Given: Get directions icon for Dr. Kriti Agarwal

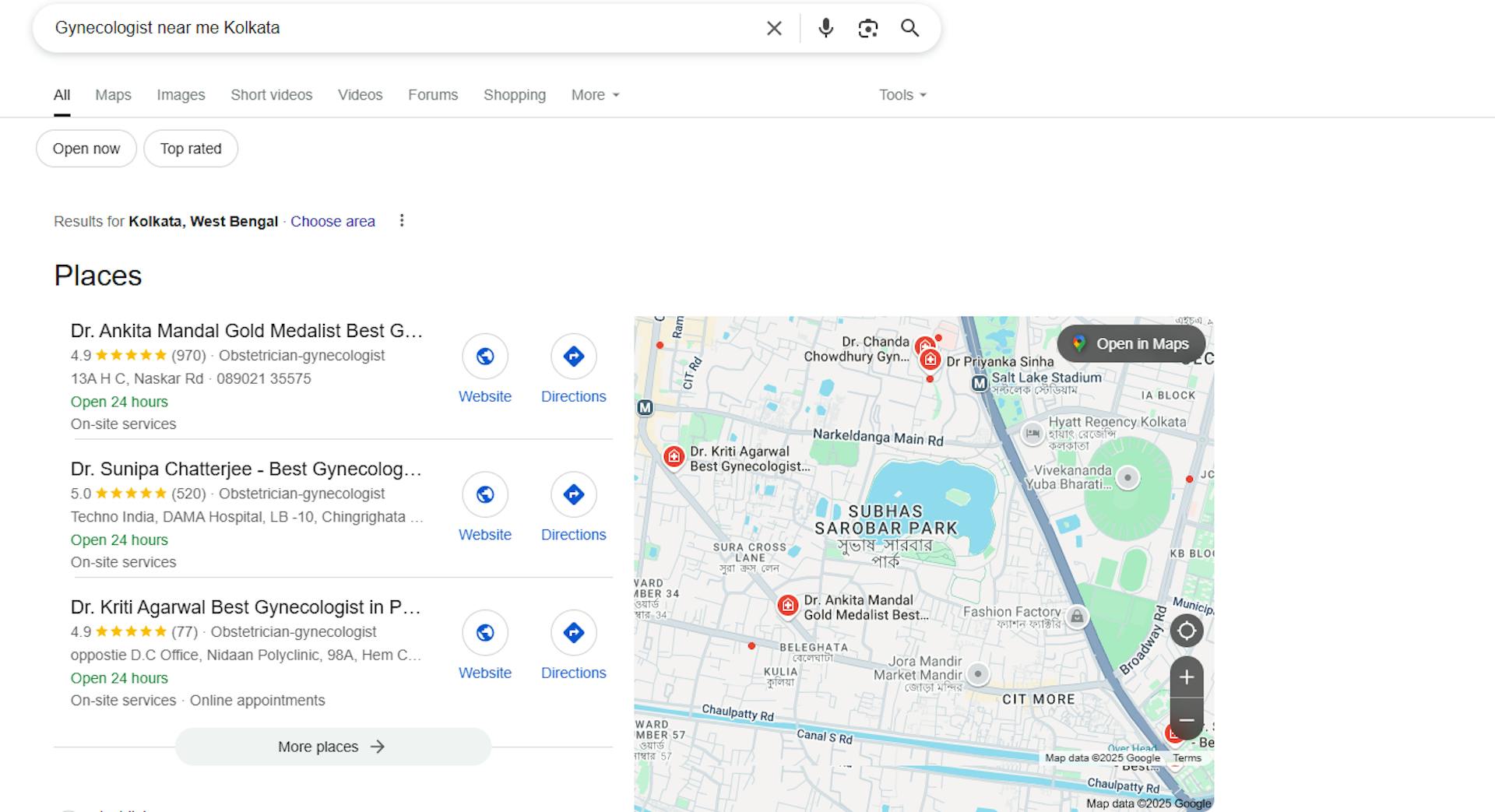Looking at the screenshot, I should point(574,633).
